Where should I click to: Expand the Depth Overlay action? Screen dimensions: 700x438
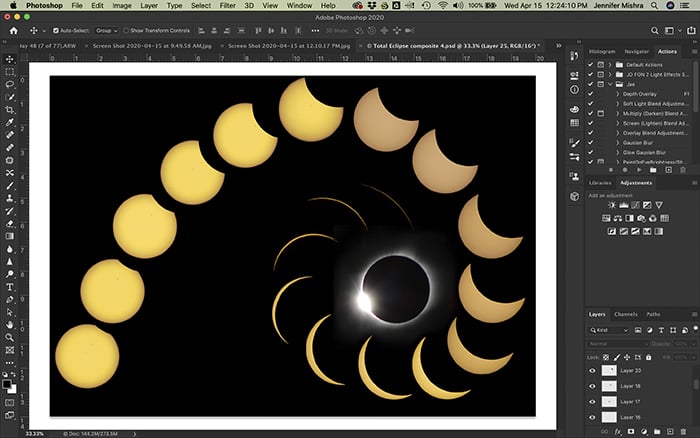[618, 94]
